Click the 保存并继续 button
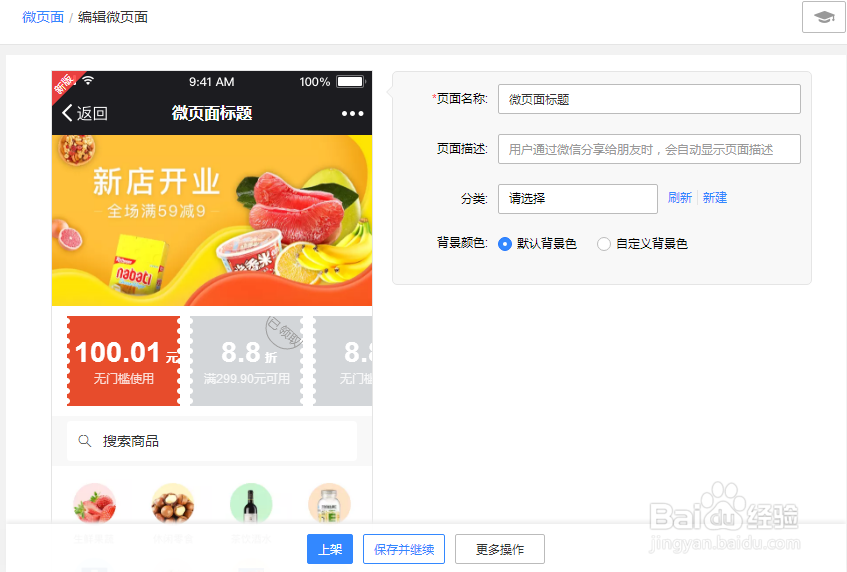The height and width of the screenshot is (572, 847). [x=404, y=549]
